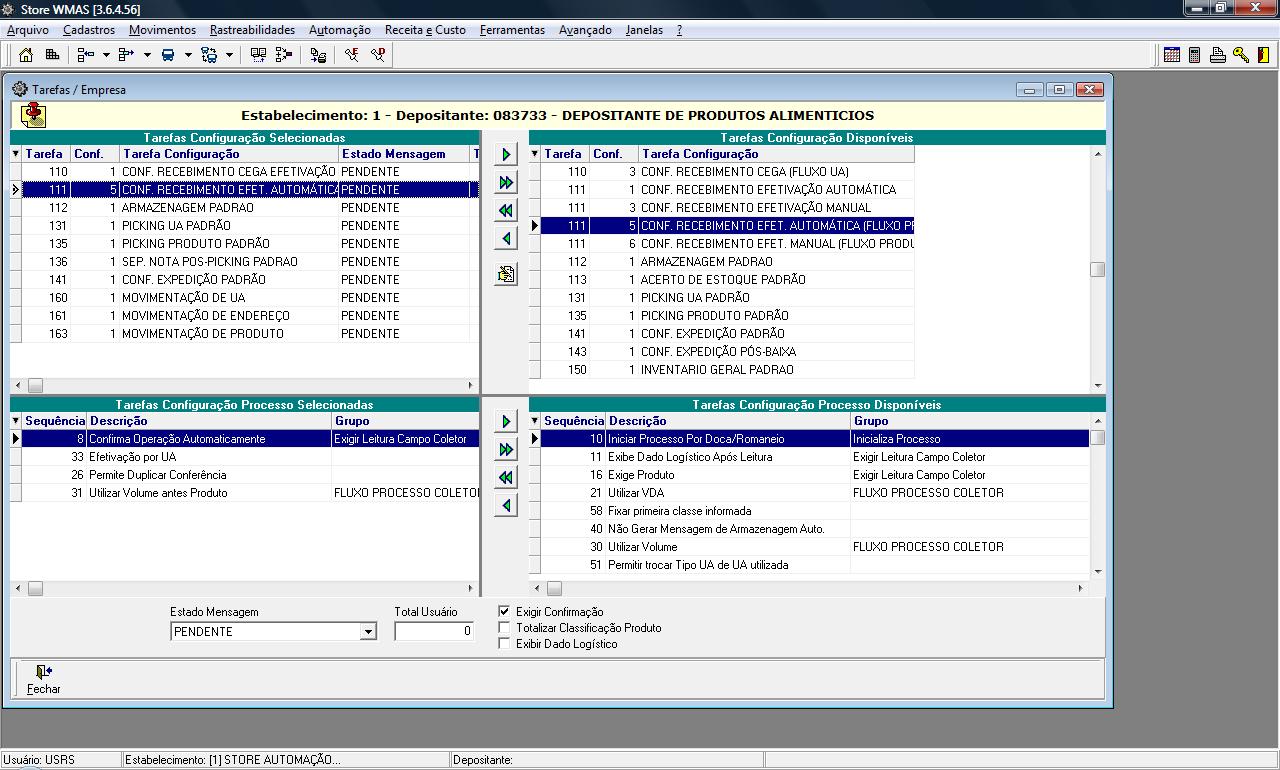
Task: Click upper double right arrow in Tarefas Configuração
Action: click(506, 183)
